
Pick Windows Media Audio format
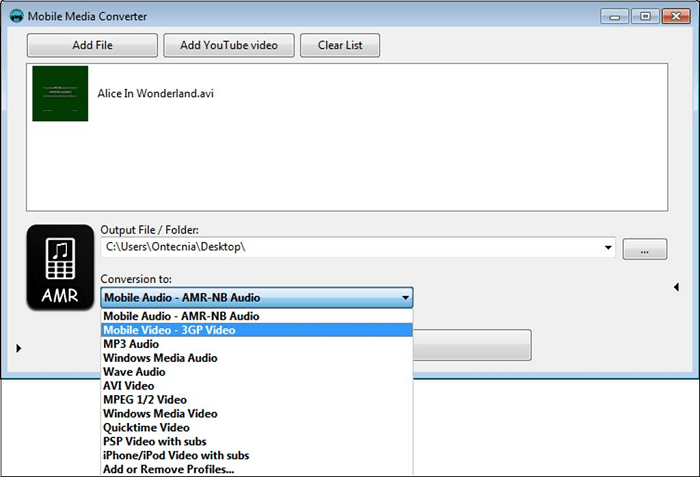(x=257, y=358)
